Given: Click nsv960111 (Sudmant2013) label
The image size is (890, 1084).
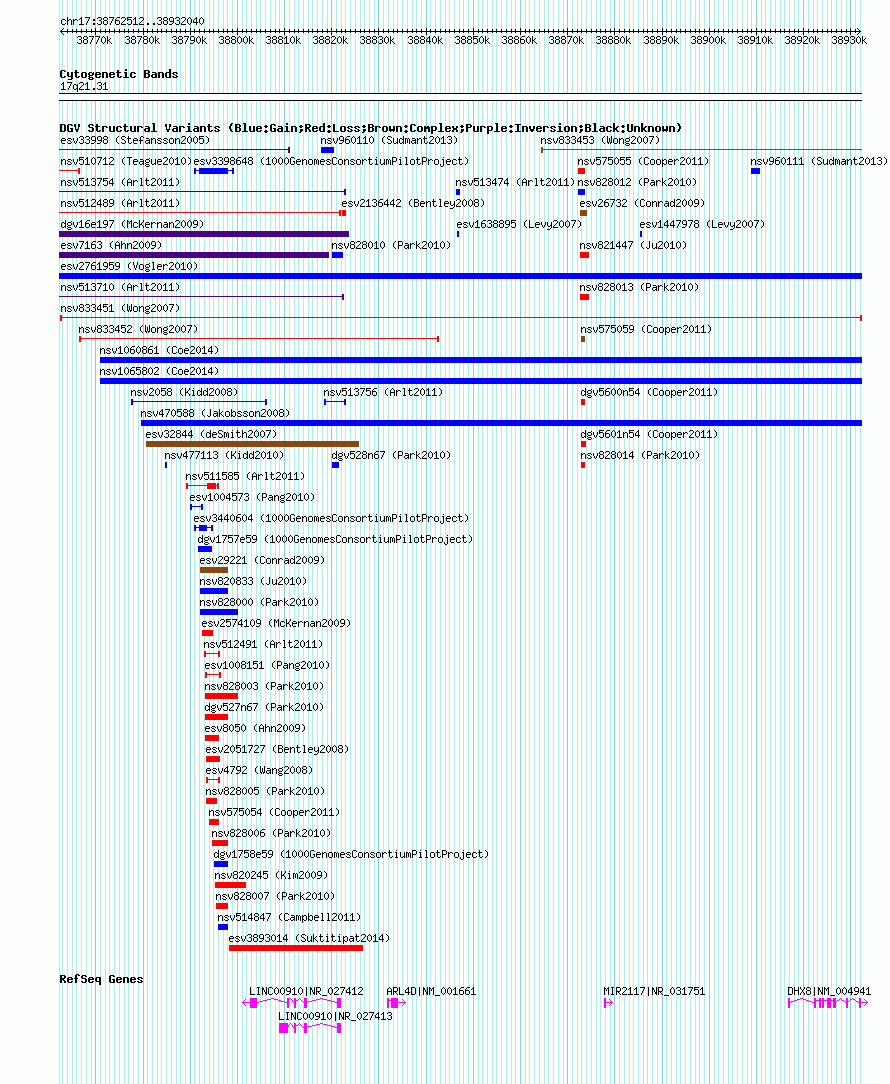Looking at the screenshot, I should tap(819, 161).
